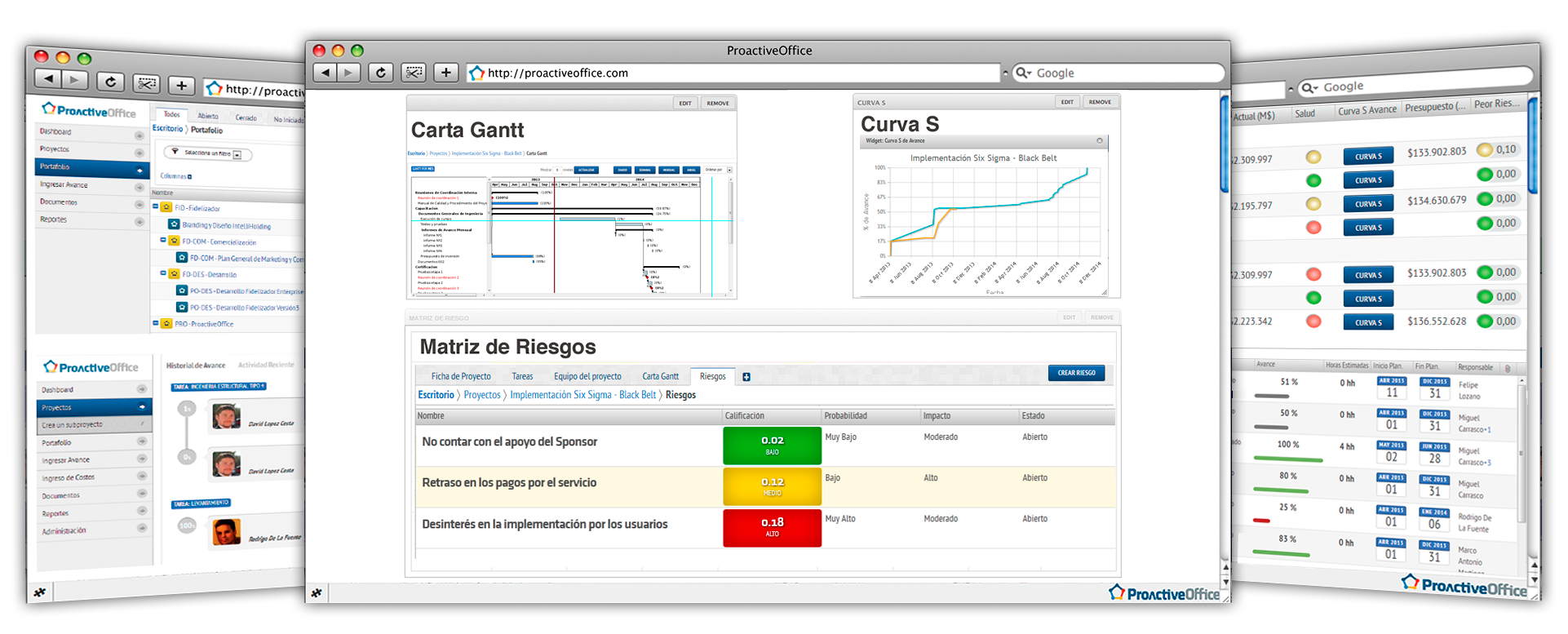Click the scissors web clip icon in center browser

[x=414, y=73]
